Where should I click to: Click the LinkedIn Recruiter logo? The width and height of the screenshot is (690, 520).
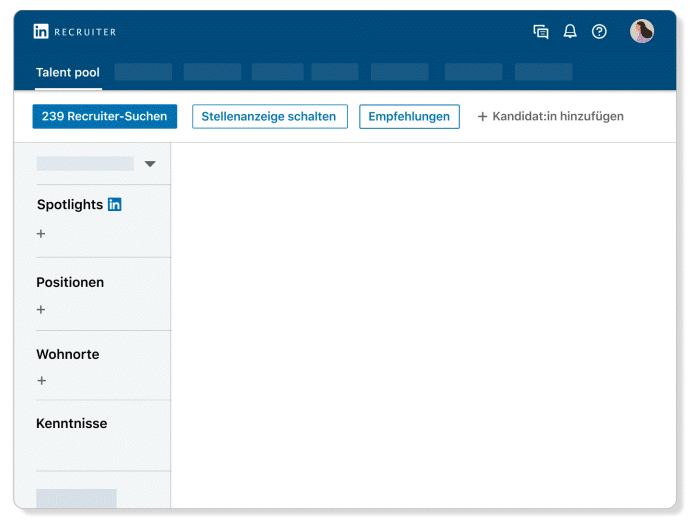pos(74,32)
